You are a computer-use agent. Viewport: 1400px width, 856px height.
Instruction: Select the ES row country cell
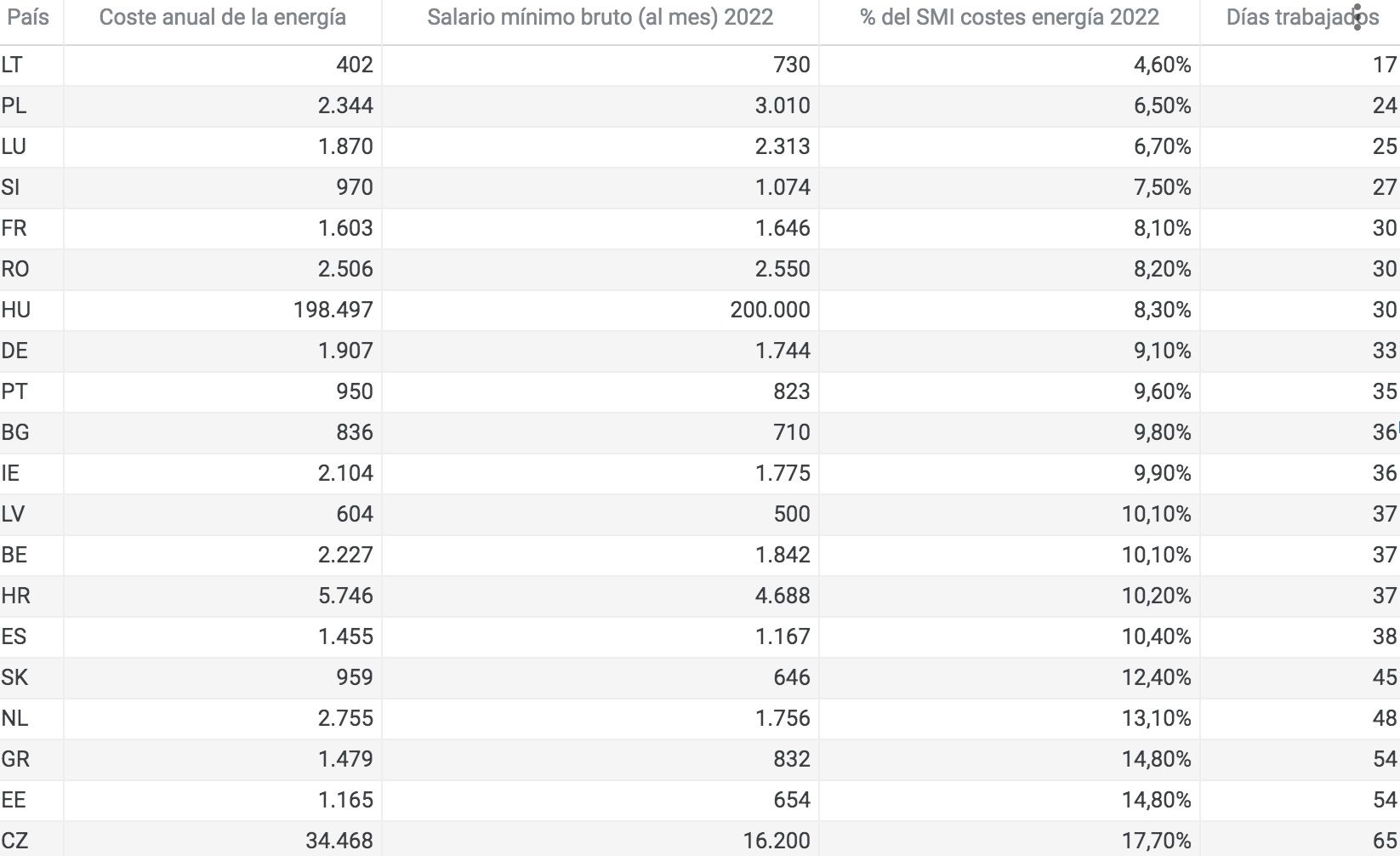[14, 636]
